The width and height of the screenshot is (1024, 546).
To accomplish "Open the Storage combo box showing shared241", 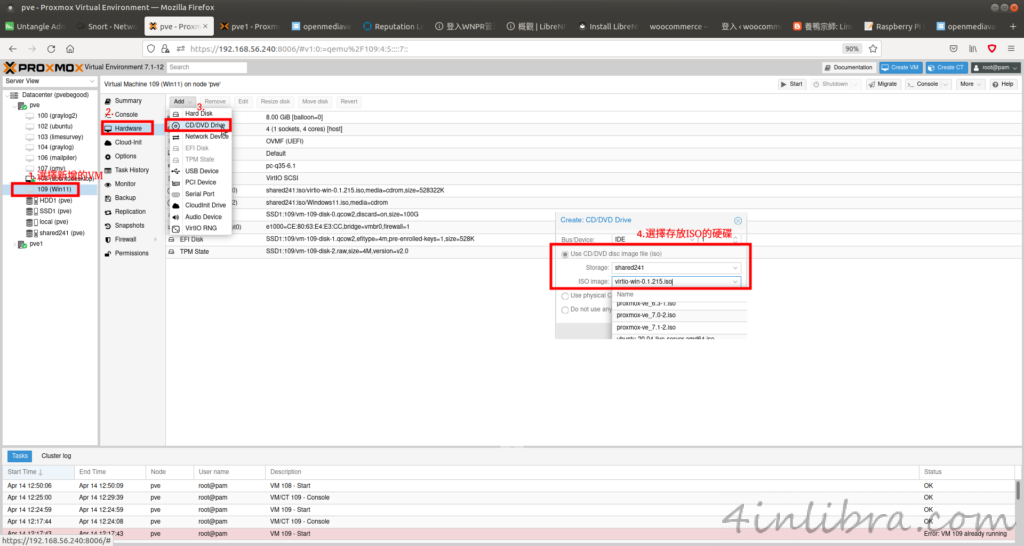I will 676,268.
